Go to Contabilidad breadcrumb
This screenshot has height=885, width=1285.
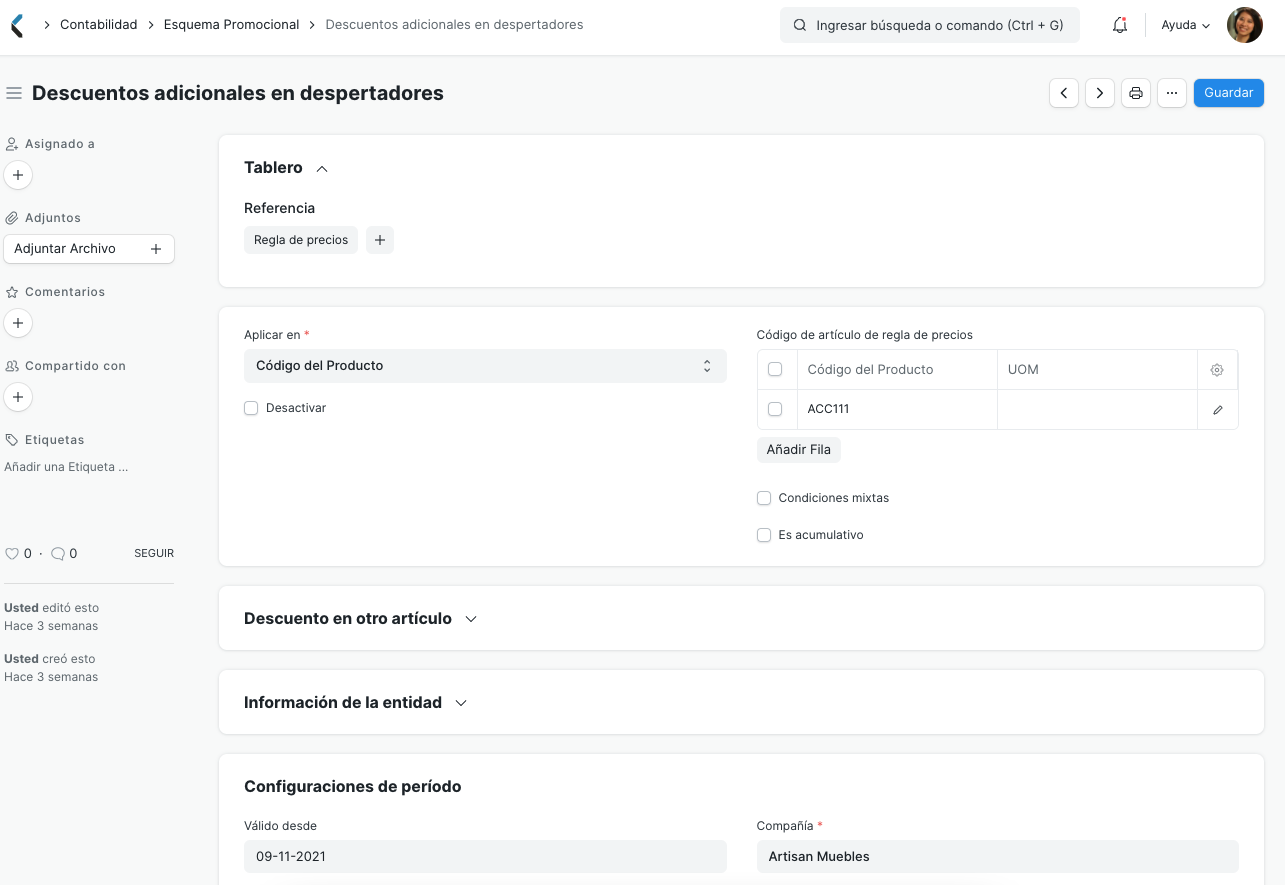[99, 24]
